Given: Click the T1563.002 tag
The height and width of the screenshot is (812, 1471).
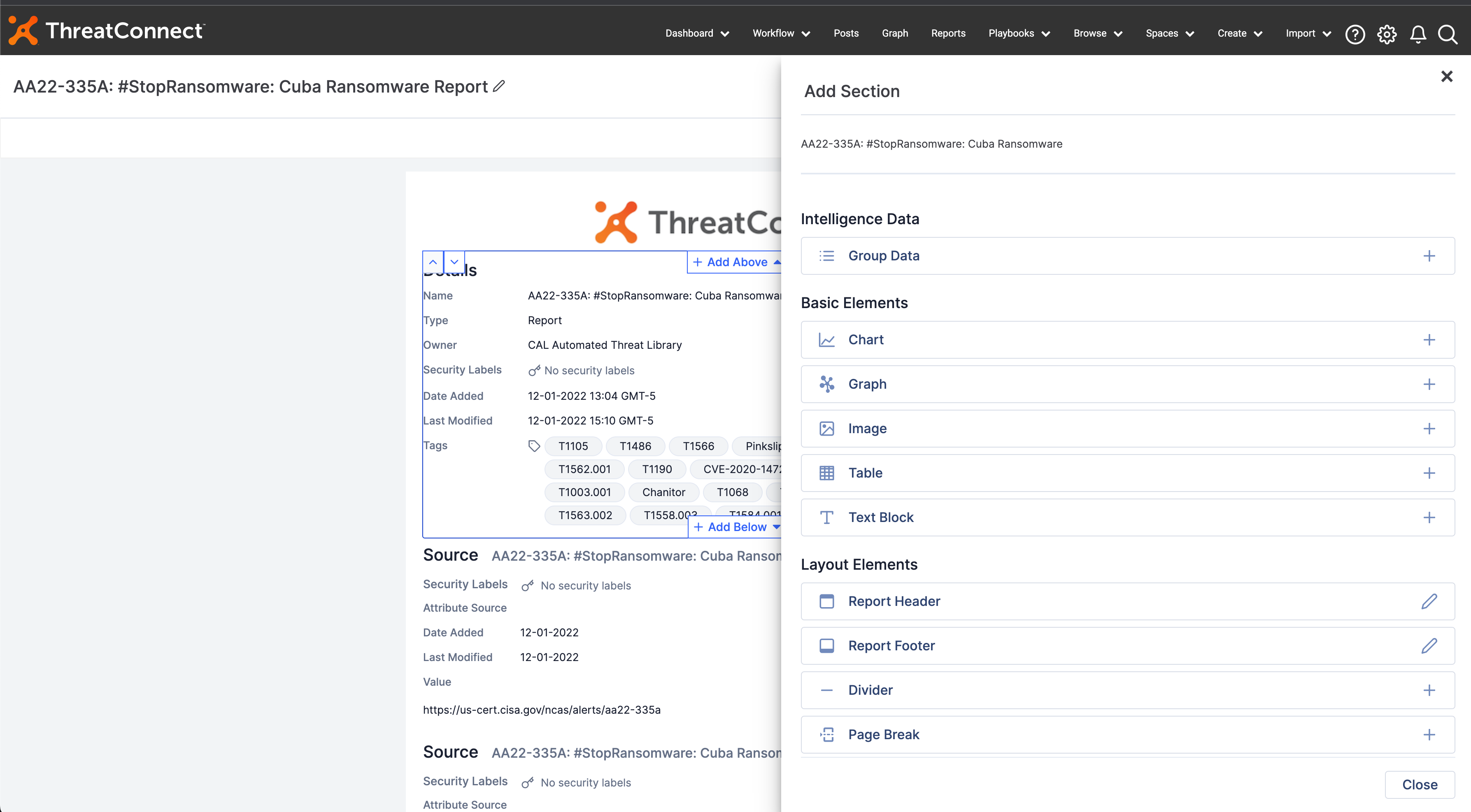Looking at the screenshot, I should (585, 515).
